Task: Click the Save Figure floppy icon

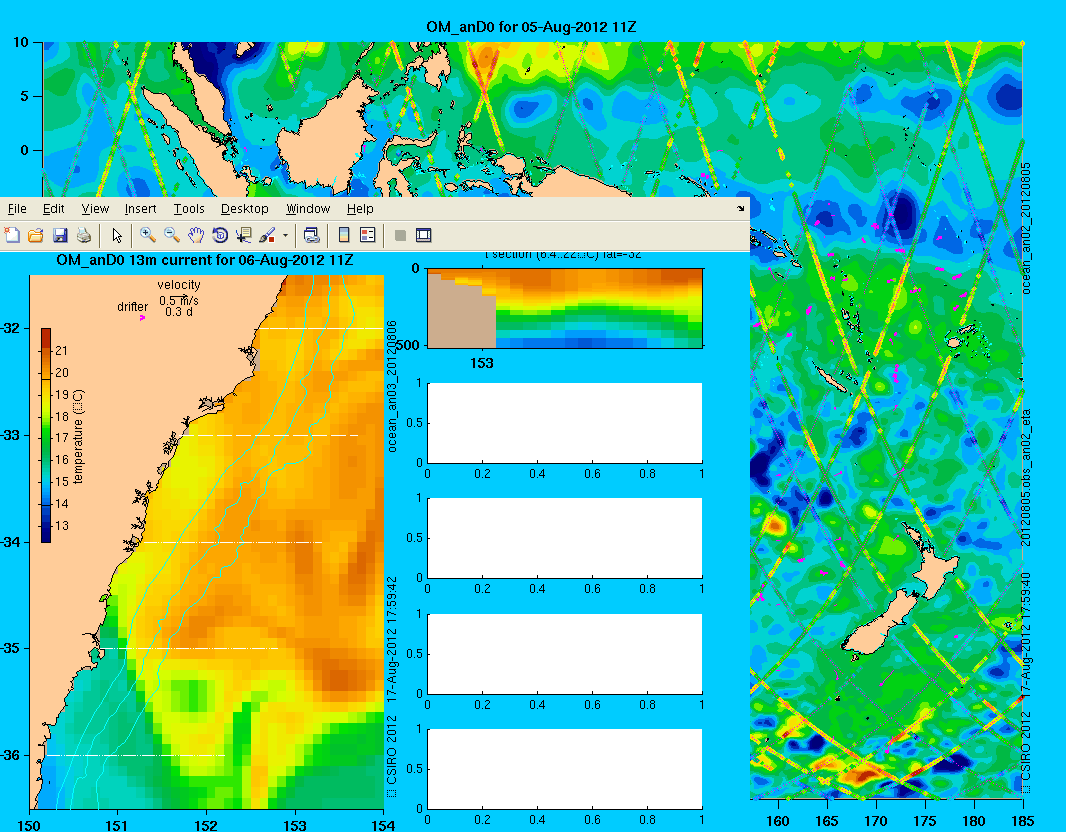Action: (60, 235)
